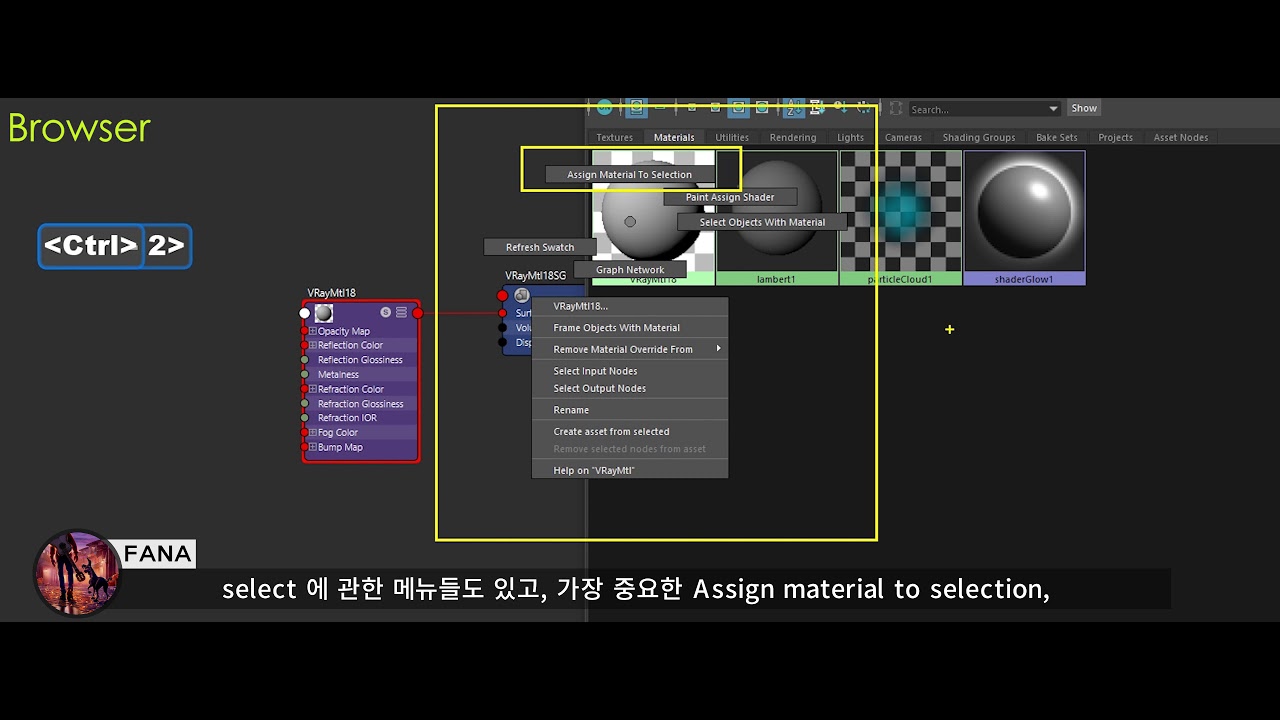Select the shaderGlow1 material swatch

tap(1024, 218)
